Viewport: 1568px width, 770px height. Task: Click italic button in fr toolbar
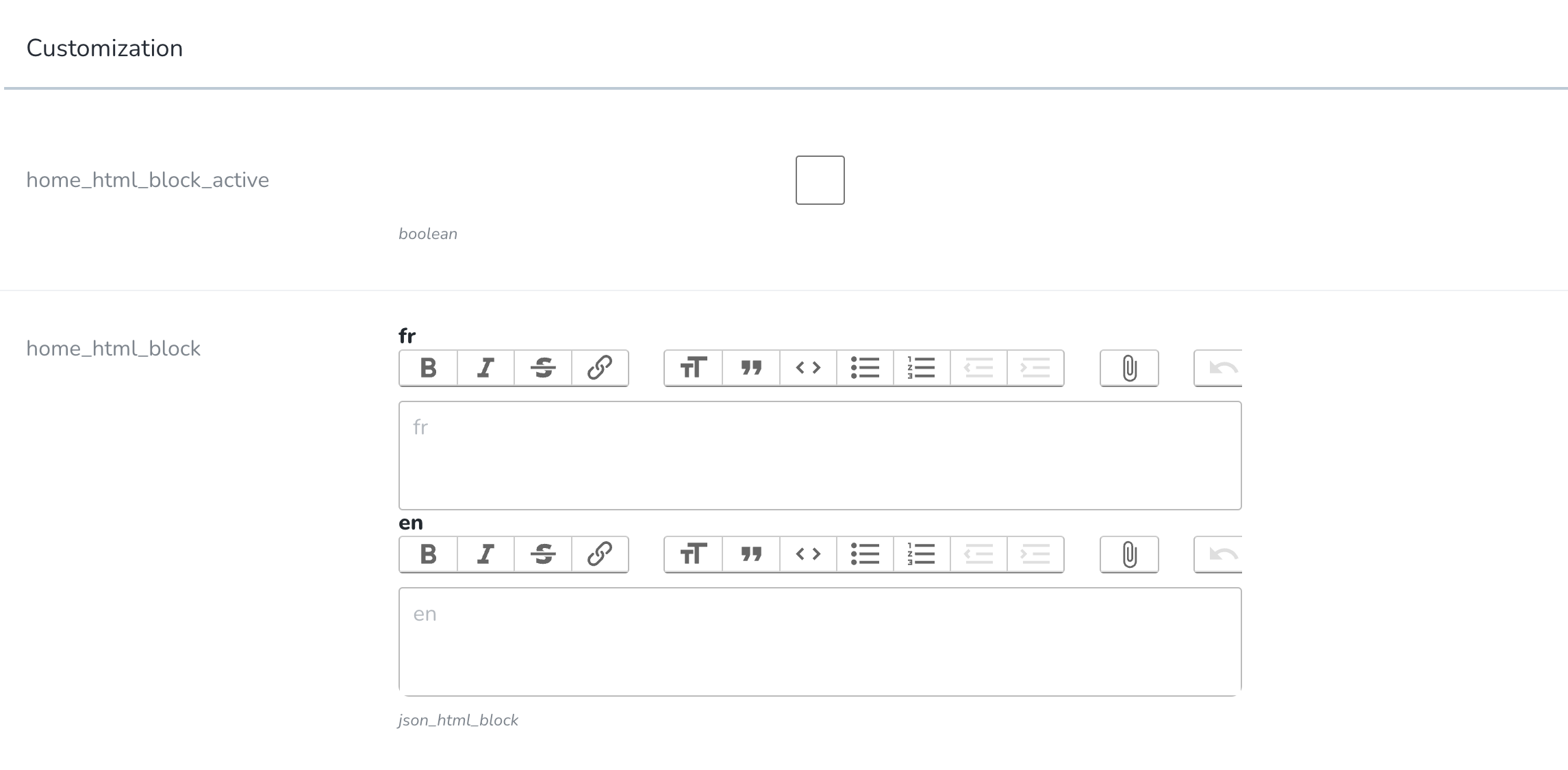click(x=485, y=368)
